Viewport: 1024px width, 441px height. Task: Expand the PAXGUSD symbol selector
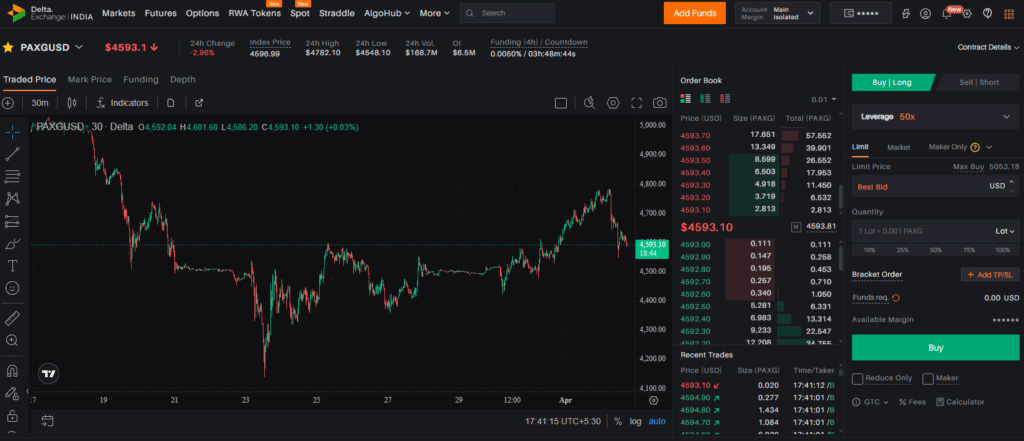click(x=79, y=47)
